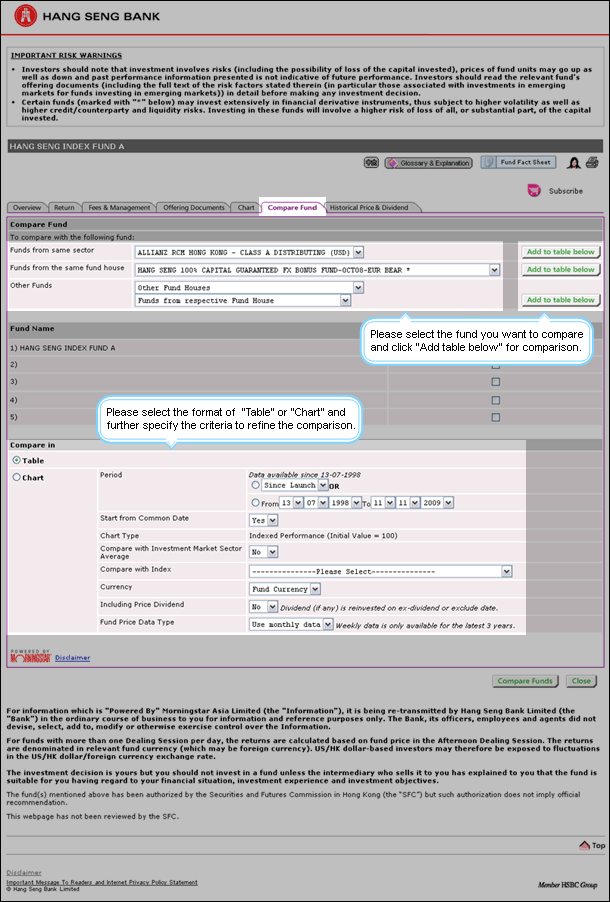Image resolution: width=610 pixels, height=902 pixels.
Task: Open the Including Price Dividend dropdown
Action: 264,607
